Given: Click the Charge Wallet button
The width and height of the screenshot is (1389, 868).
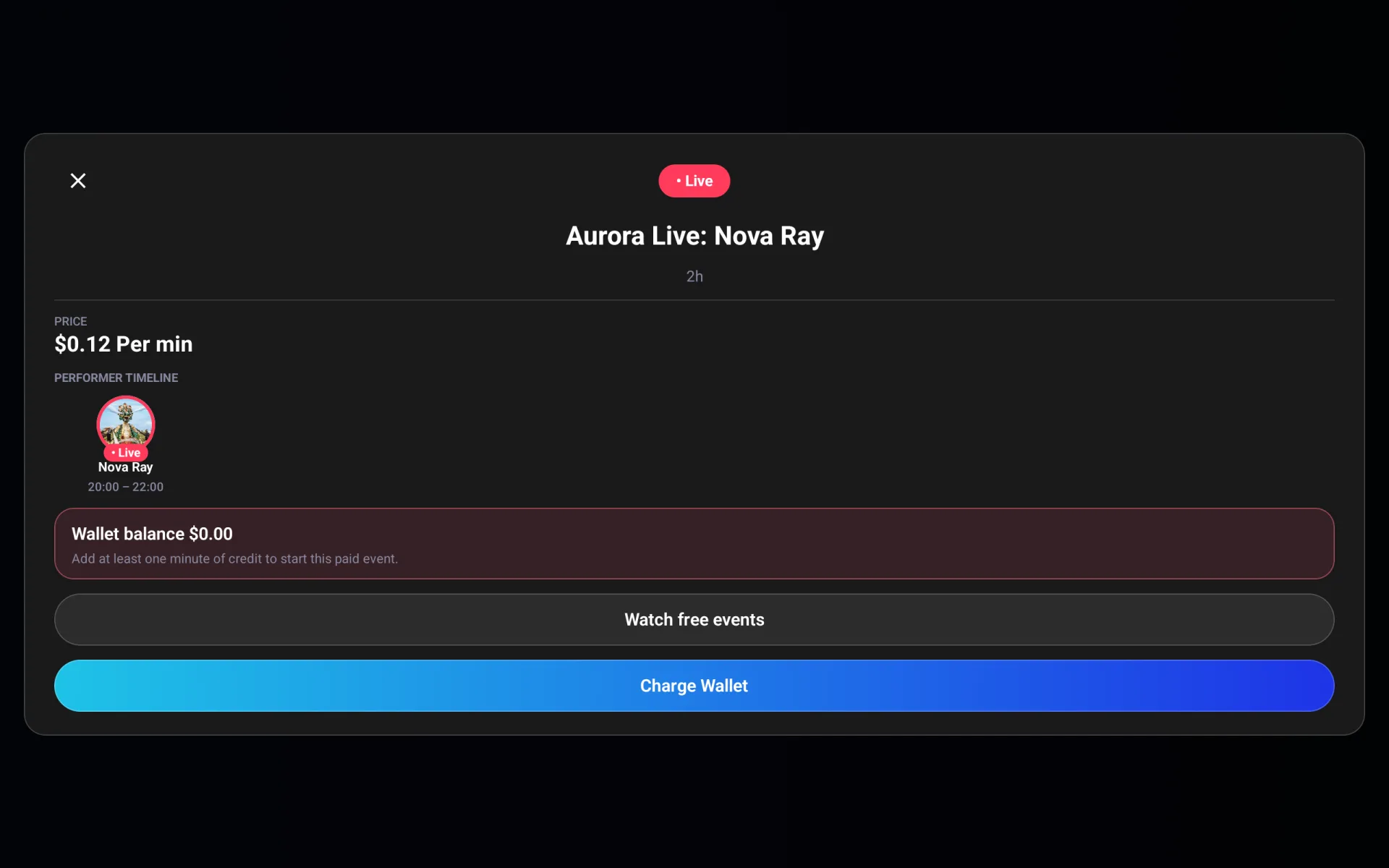Looking at the screenshot, I should 694,686.
